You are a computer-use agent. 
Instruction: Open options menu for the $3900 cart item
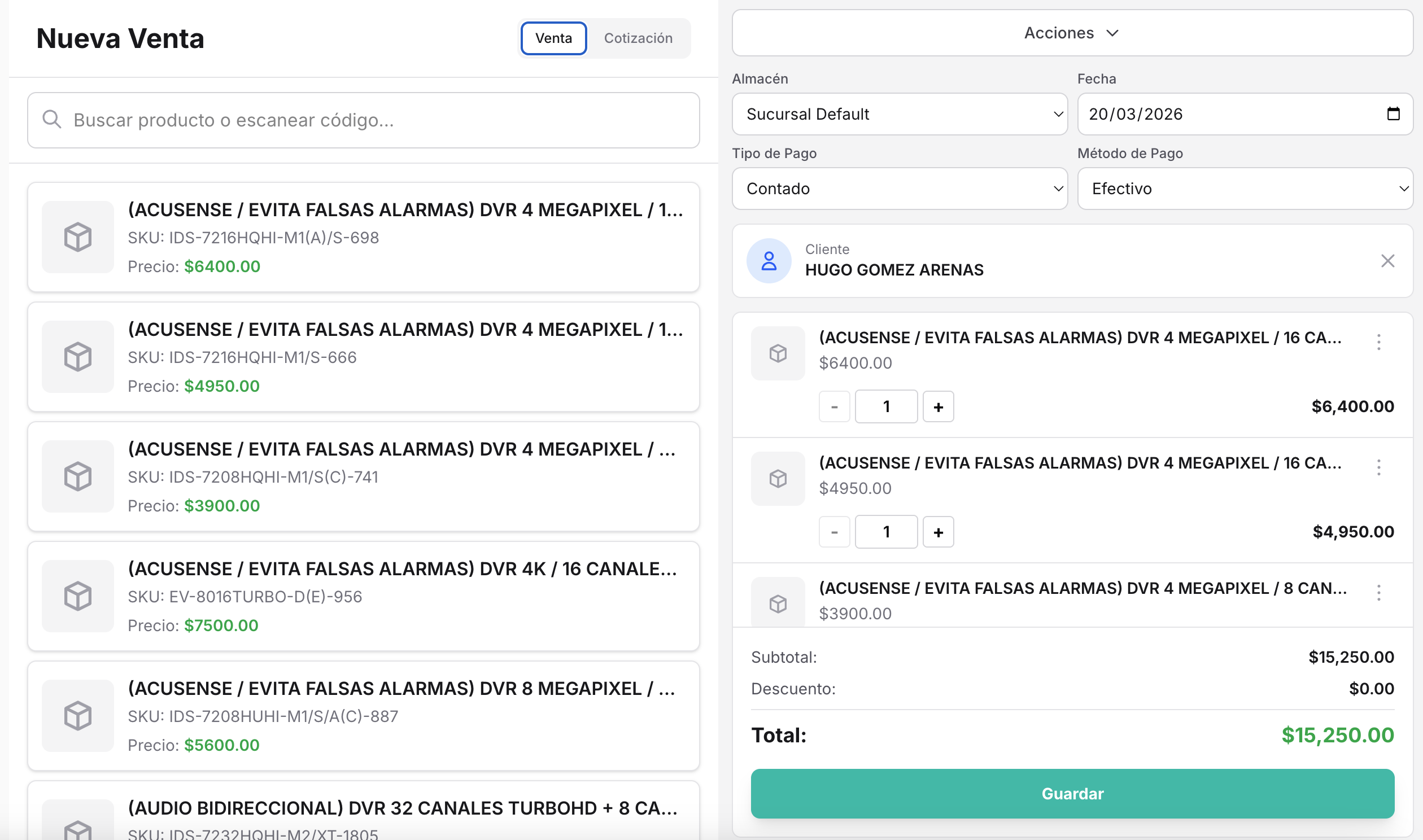[x=1380, y=593]
